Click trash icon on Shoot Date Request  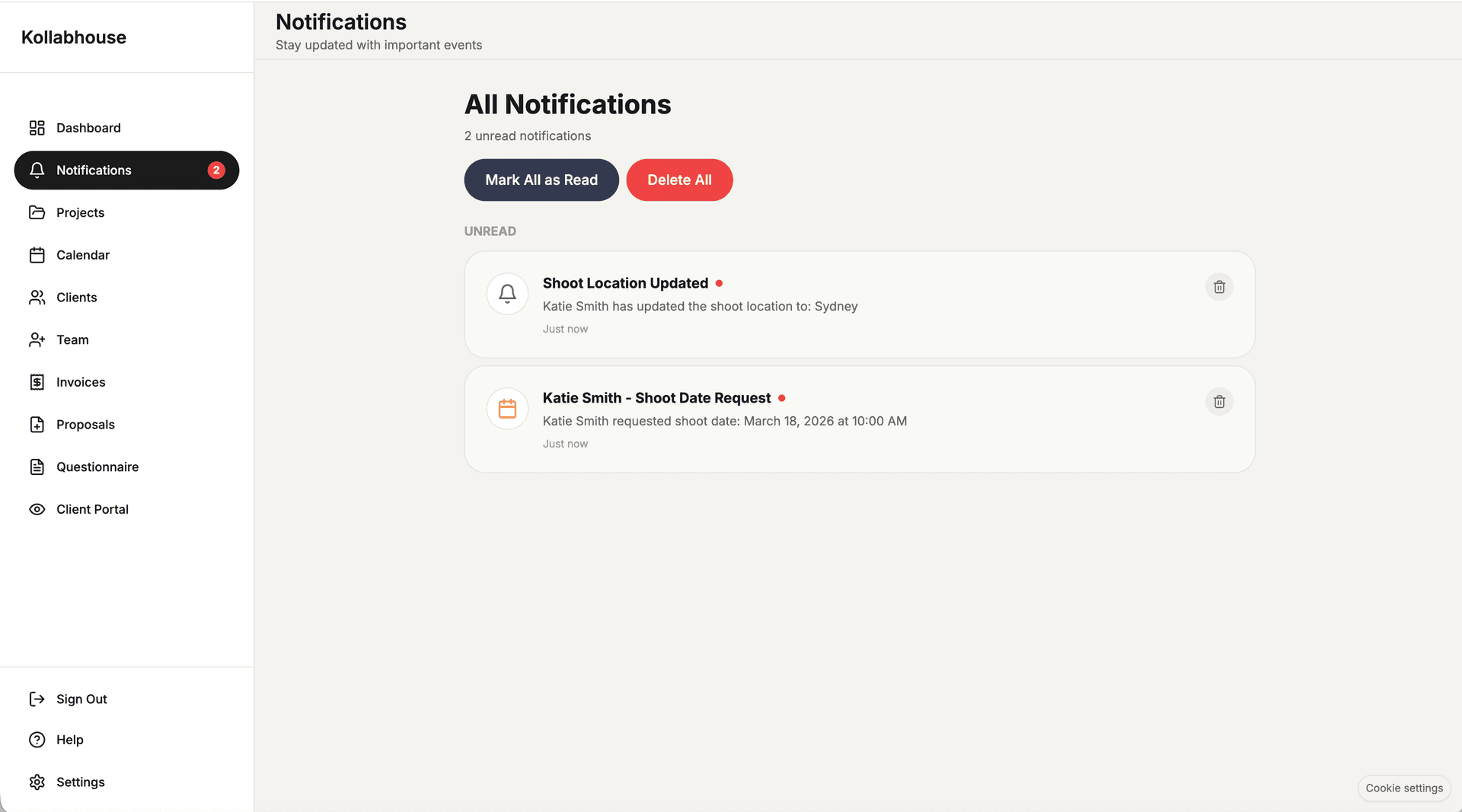1219,402
